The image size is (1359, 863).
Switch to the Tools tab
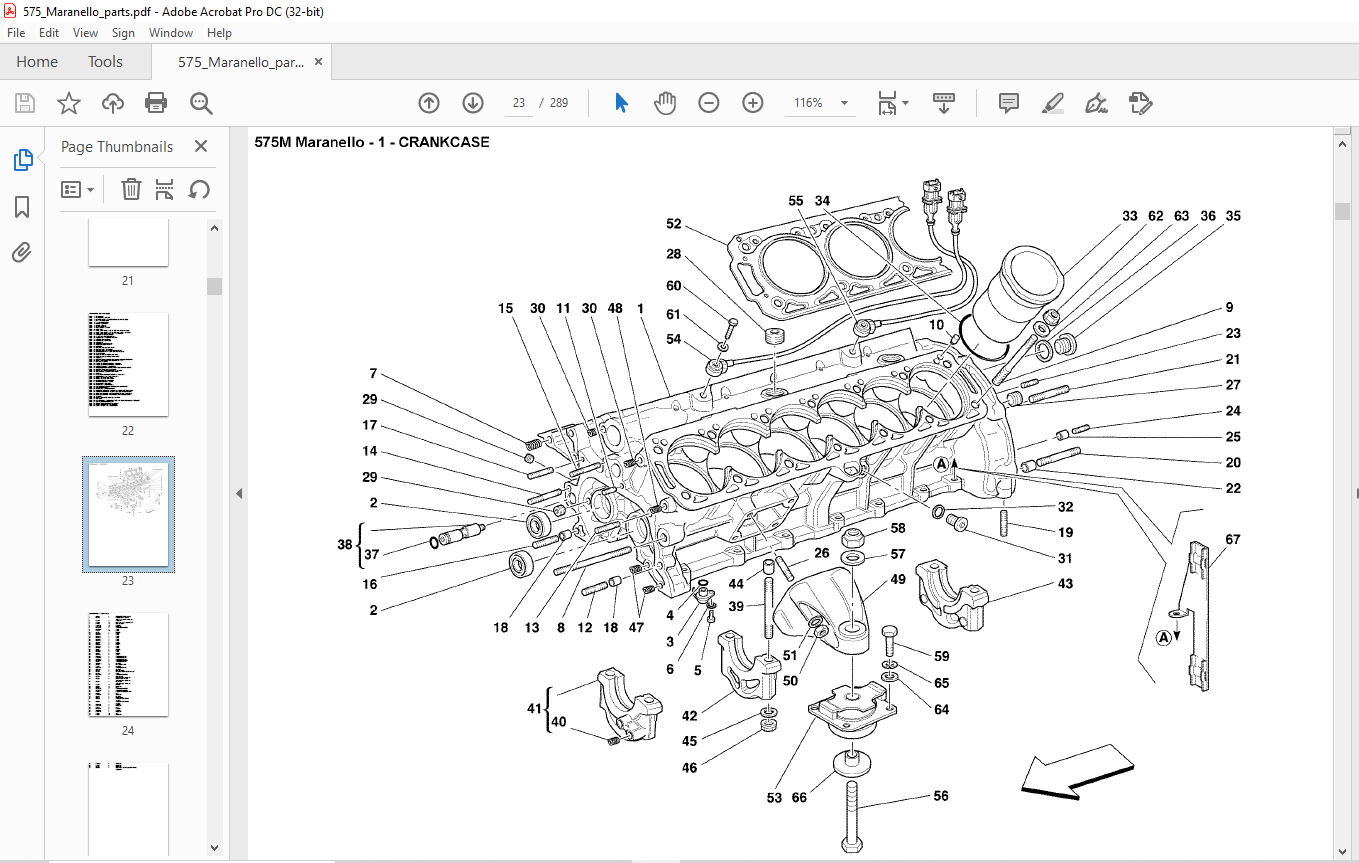click(105, 62)
